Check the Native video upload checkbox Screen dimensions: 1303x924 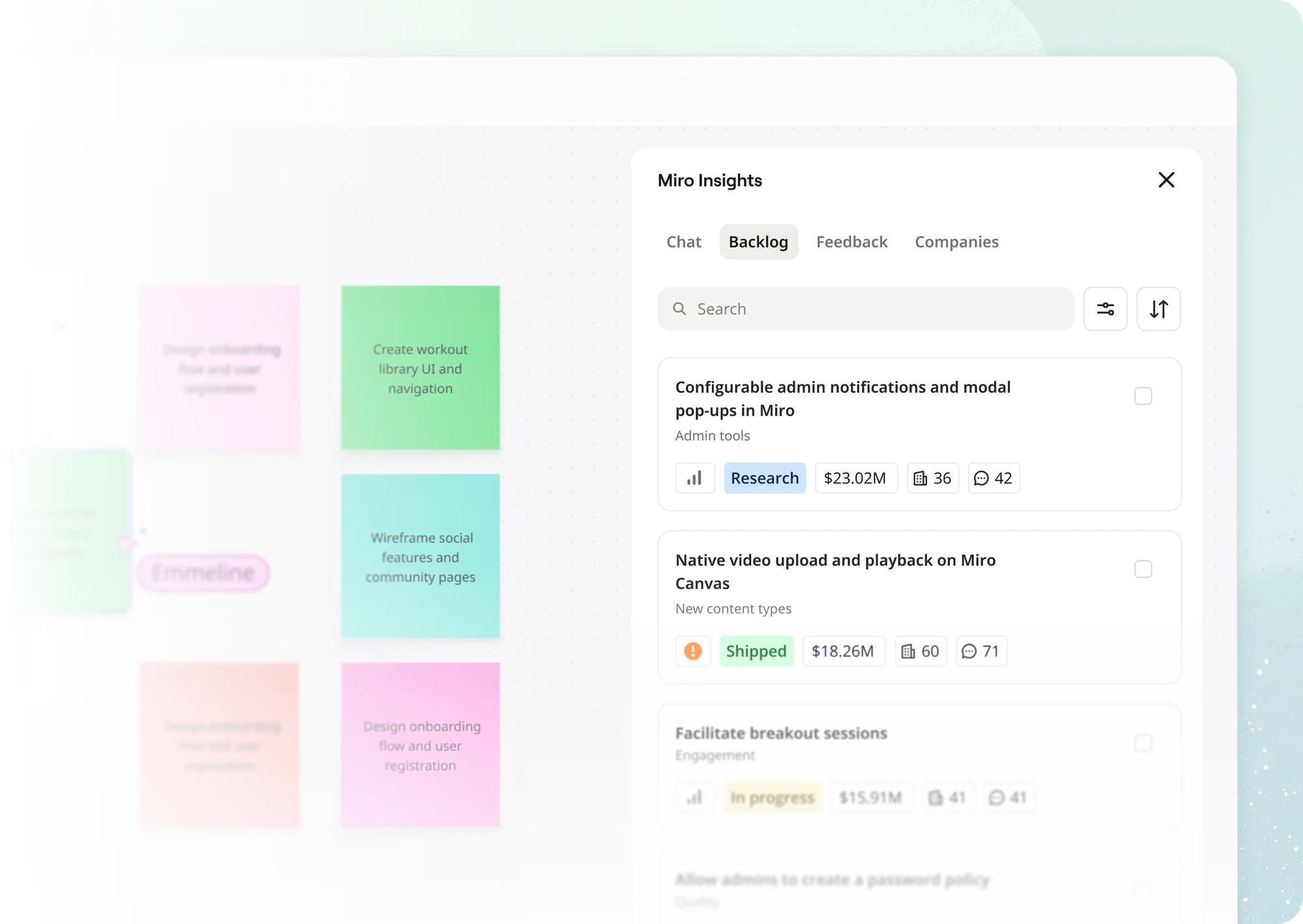[1143, 570]
